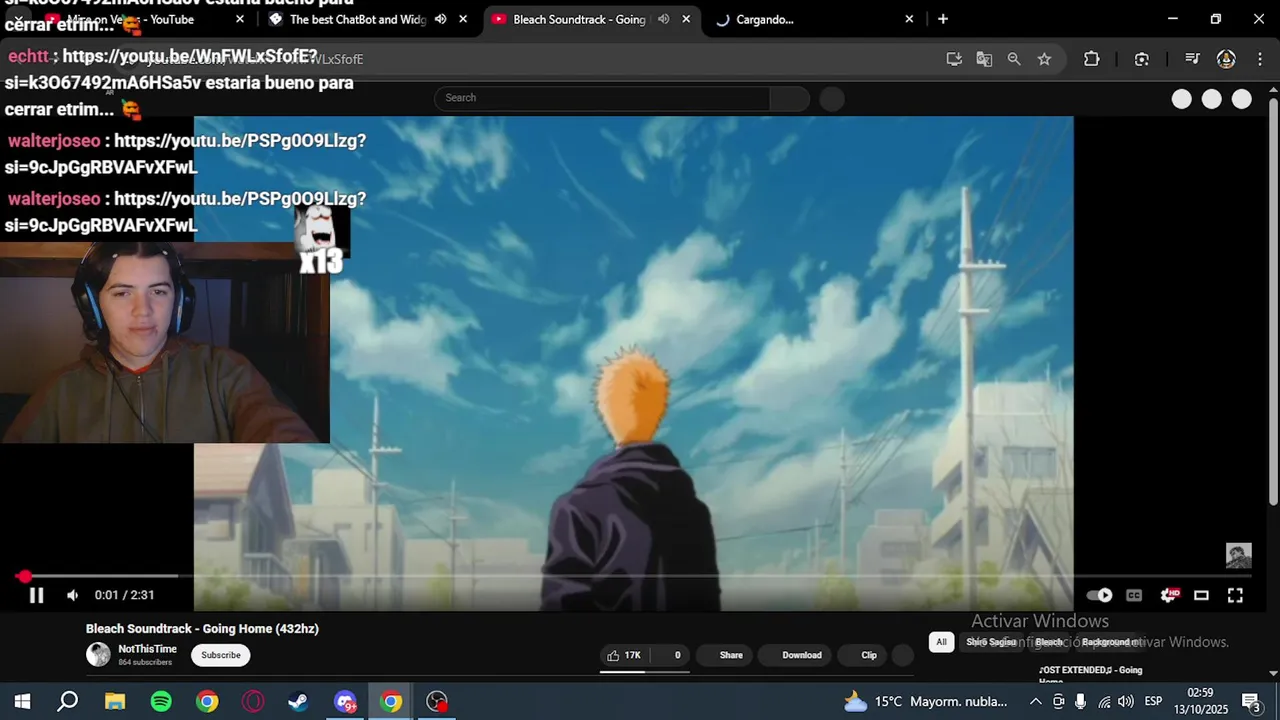The width and height of the screenshot is (1280, 720).
Task: Open the translate page icon
Action: [984, 59]
